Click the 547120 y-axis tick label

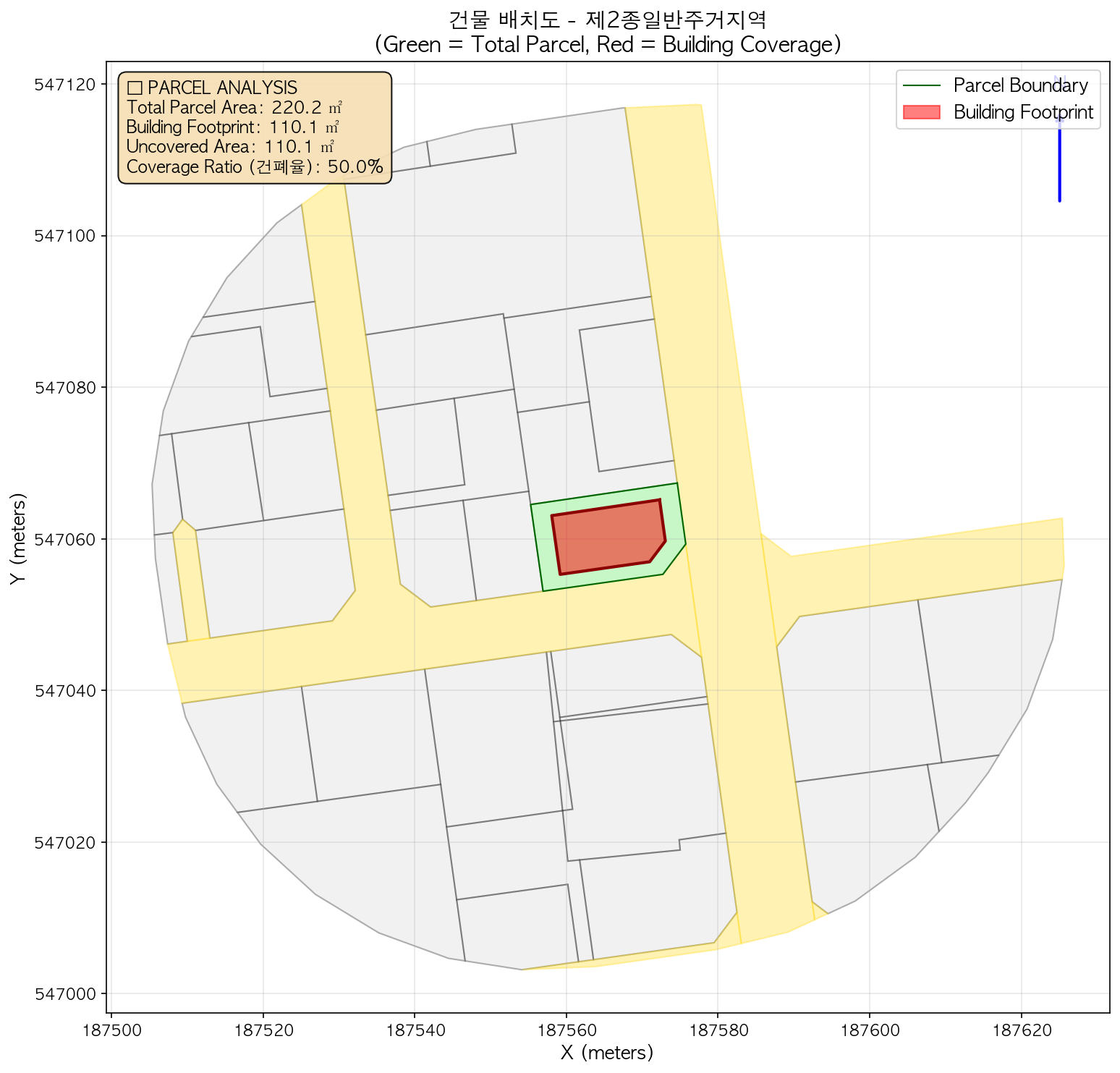(66, 84)
